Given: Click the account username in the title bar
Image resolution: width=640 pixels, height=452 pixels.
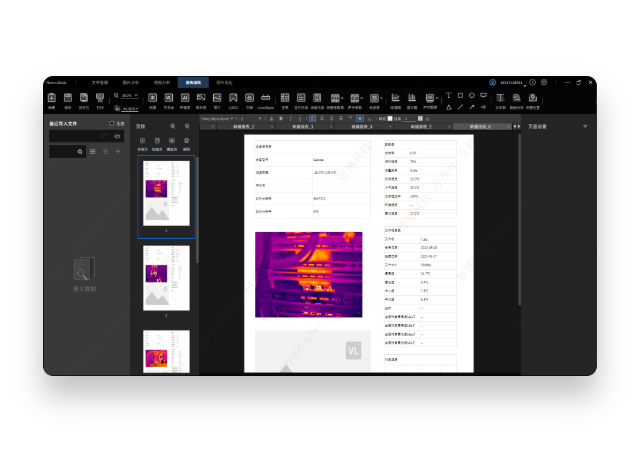Looking at the screenshot, I should [512, 82].
